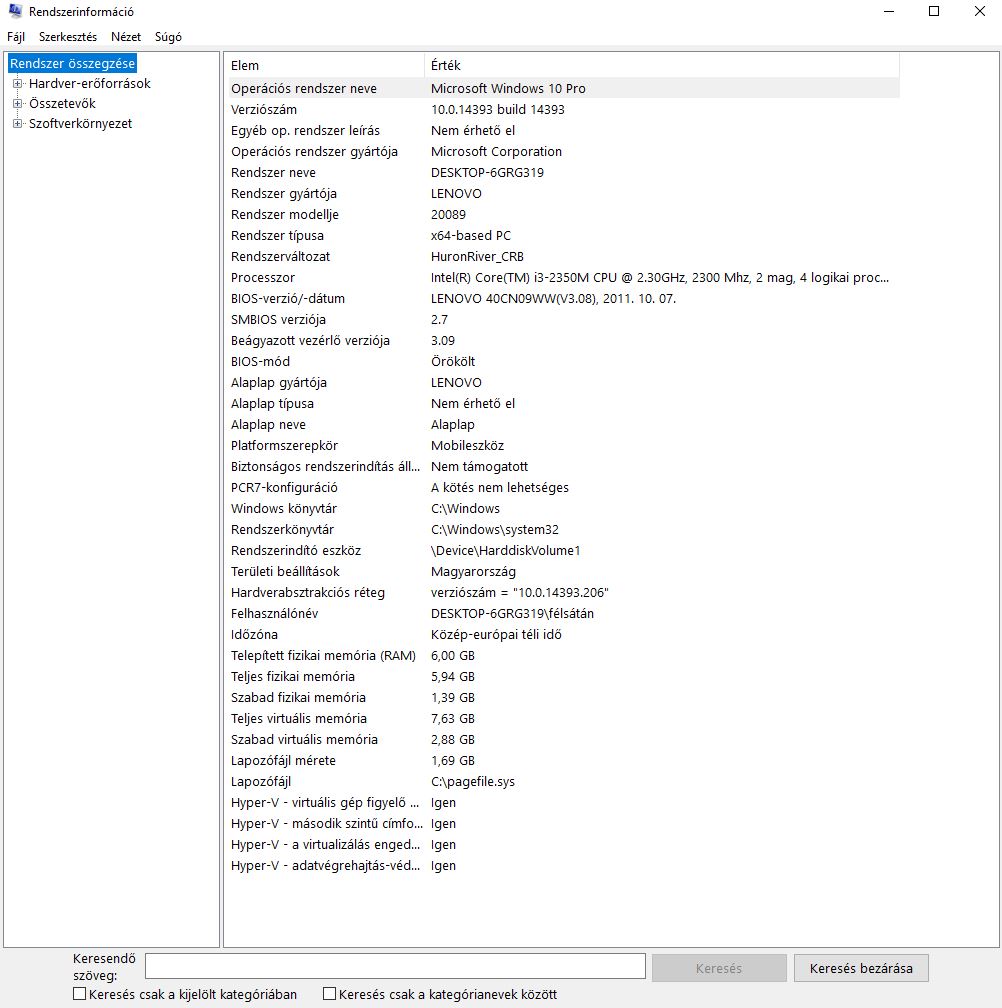Select Rendszerindító eszköz row
Image resolution: width=1002 pixels, height=1008 pixels.
tap(564, 550)
